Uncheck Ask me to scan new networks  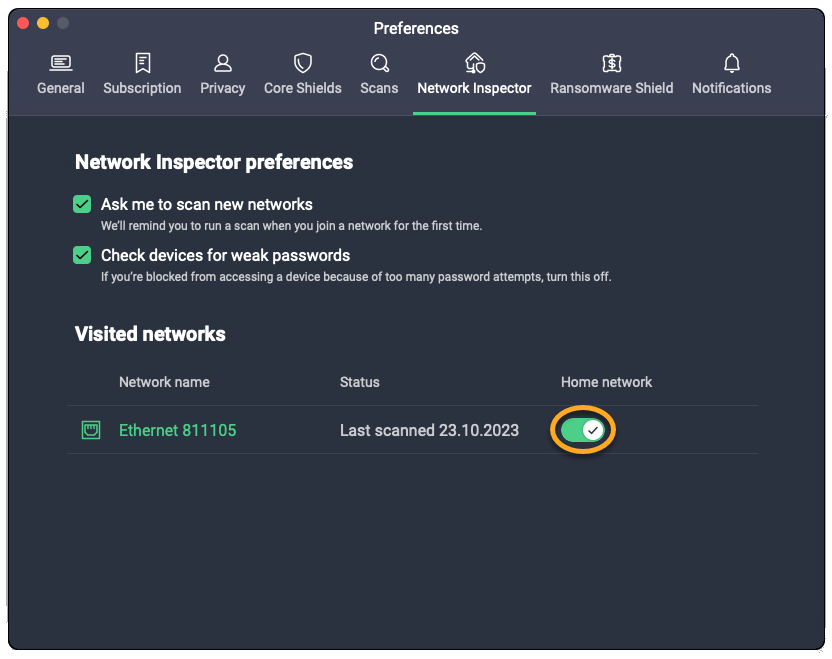coord(82,204)
